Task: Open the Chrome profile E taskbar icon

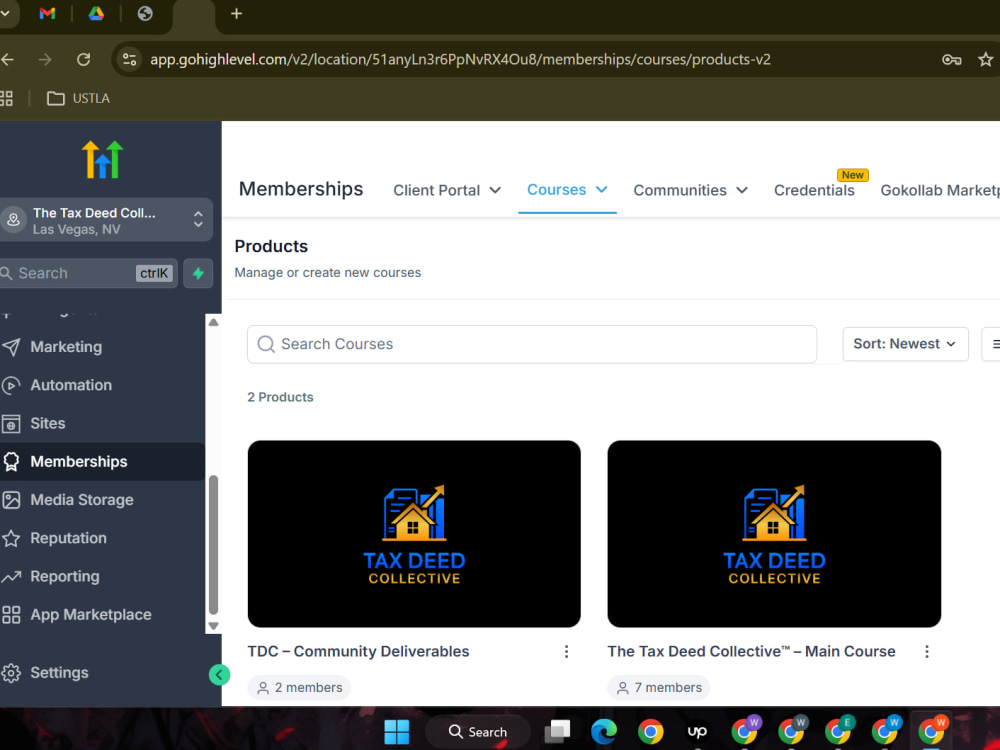Action: coord(838,731)
